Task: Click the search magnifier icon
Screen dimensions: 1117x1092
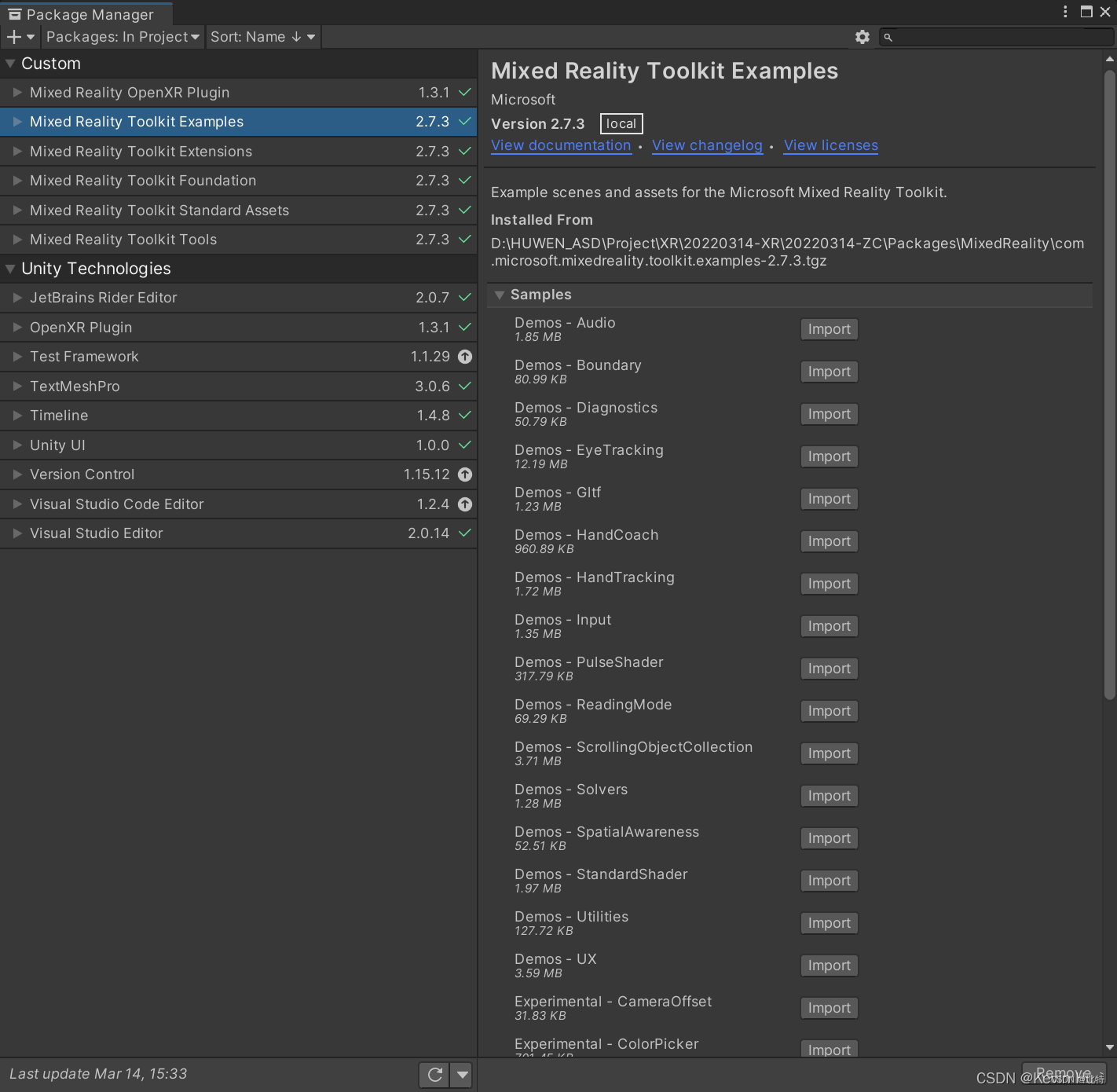Action: pos(888,37)
